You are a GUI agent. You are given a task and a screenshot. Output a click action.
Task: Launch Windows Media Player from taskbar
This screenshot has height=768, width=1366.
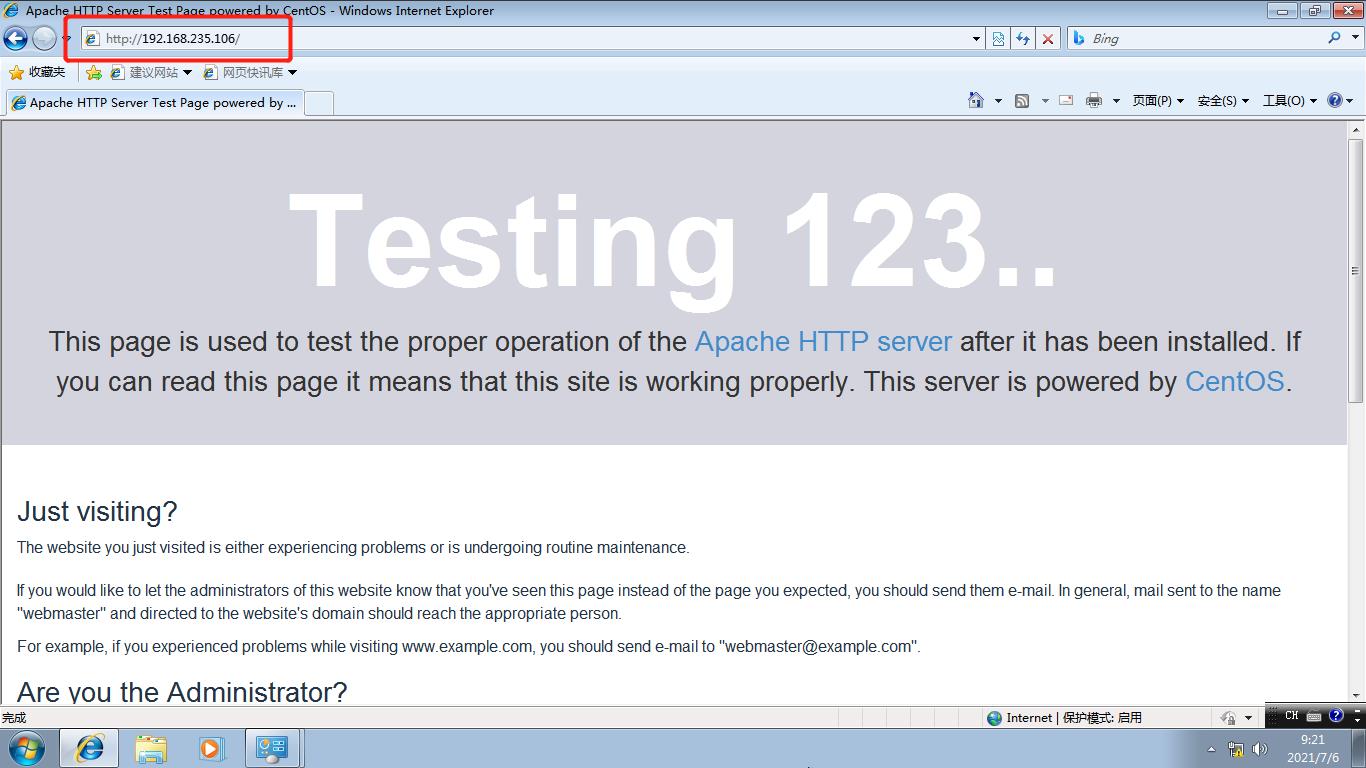(x=212, y=748)
